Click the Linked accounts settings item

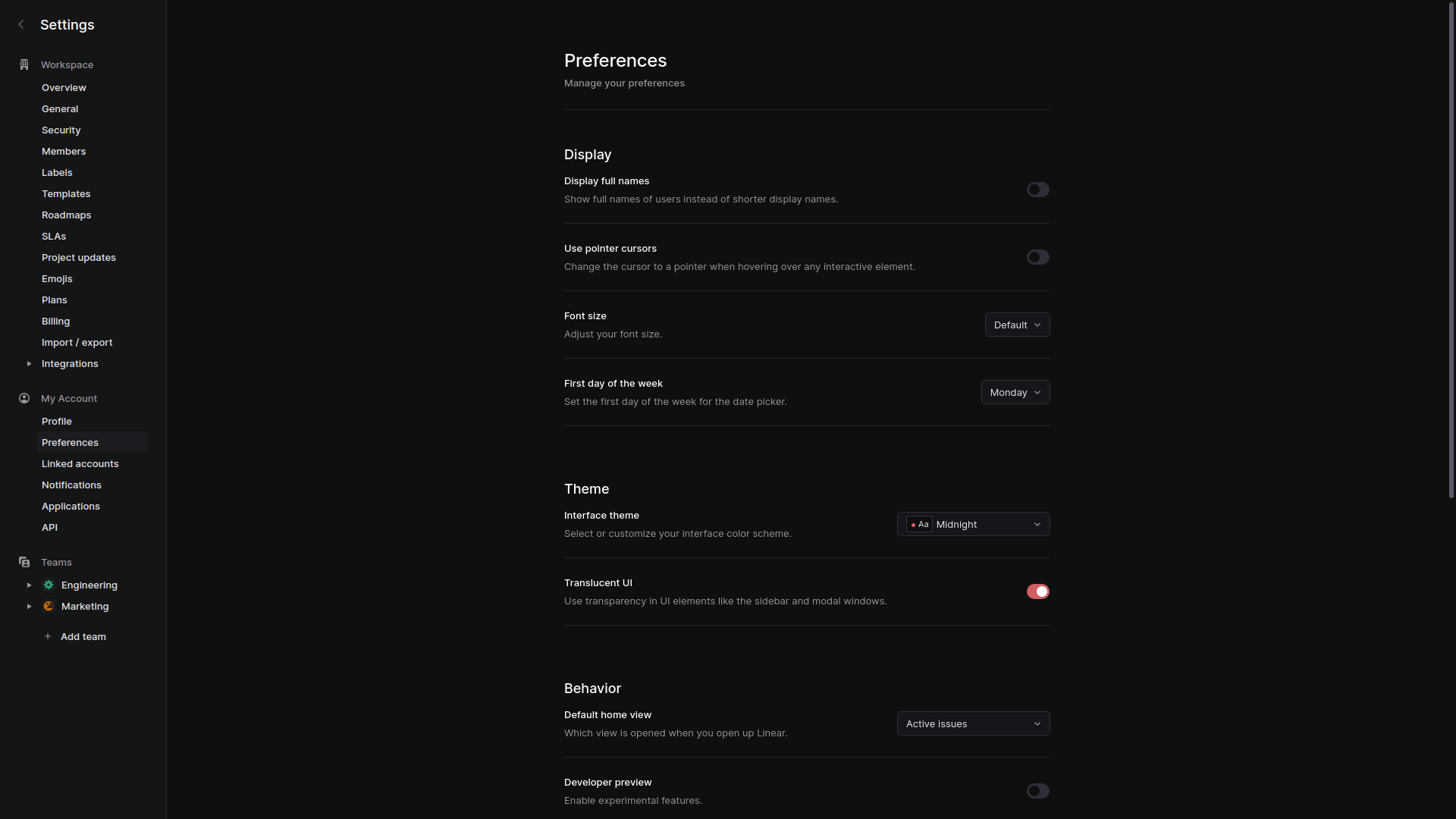[80, 464]
